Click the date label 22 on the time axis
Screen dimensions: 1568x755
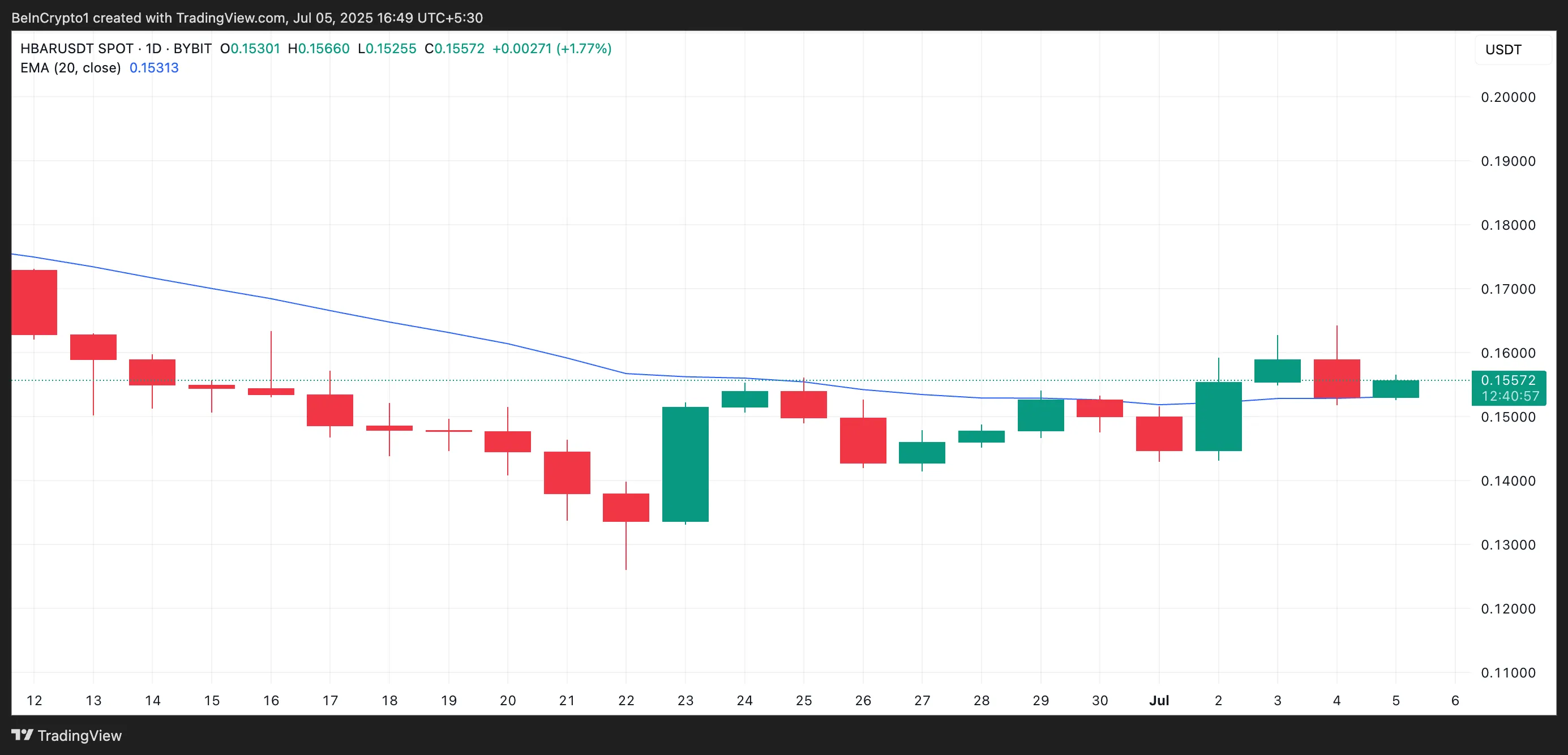point(626,700)
